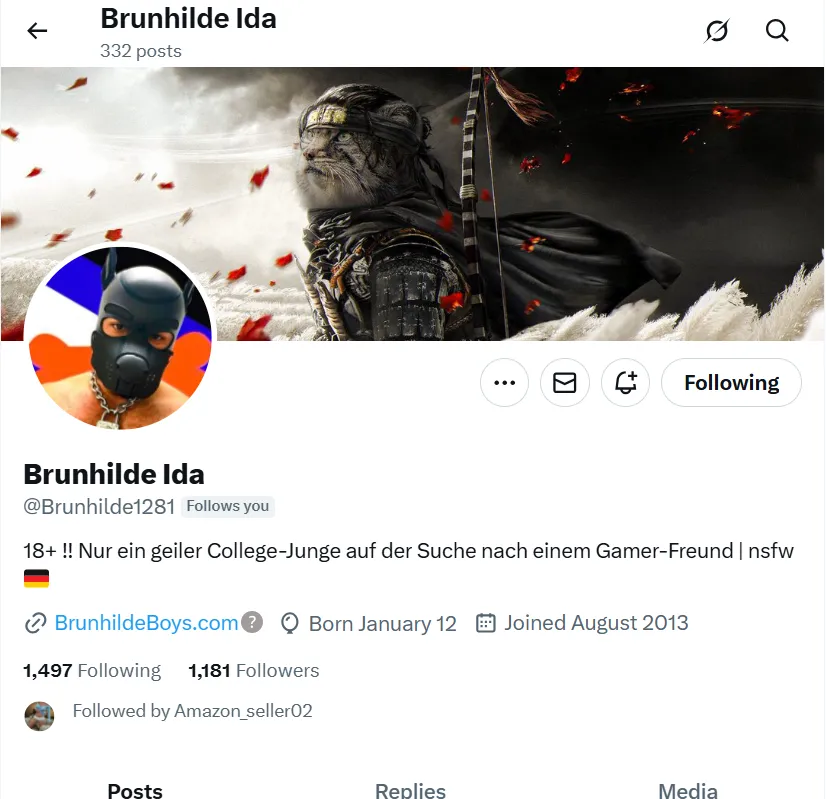Switch to the Media tab
The image size is (826, 799).
[x=687, y=790]
